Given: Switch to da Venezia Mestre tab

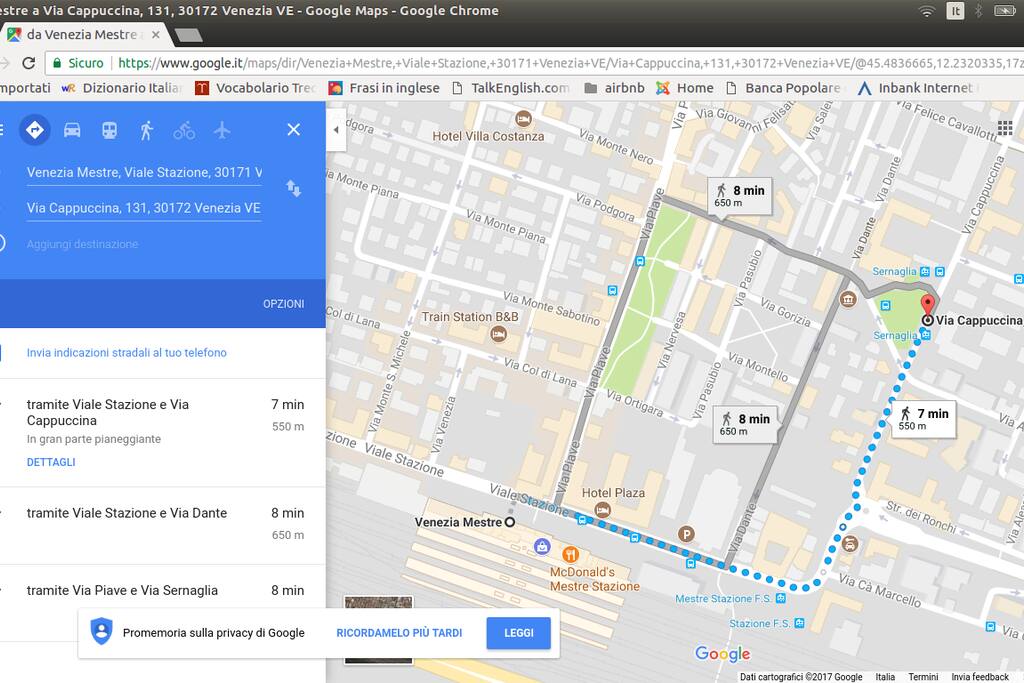Looking at the screenshot, I should point(82,35).
